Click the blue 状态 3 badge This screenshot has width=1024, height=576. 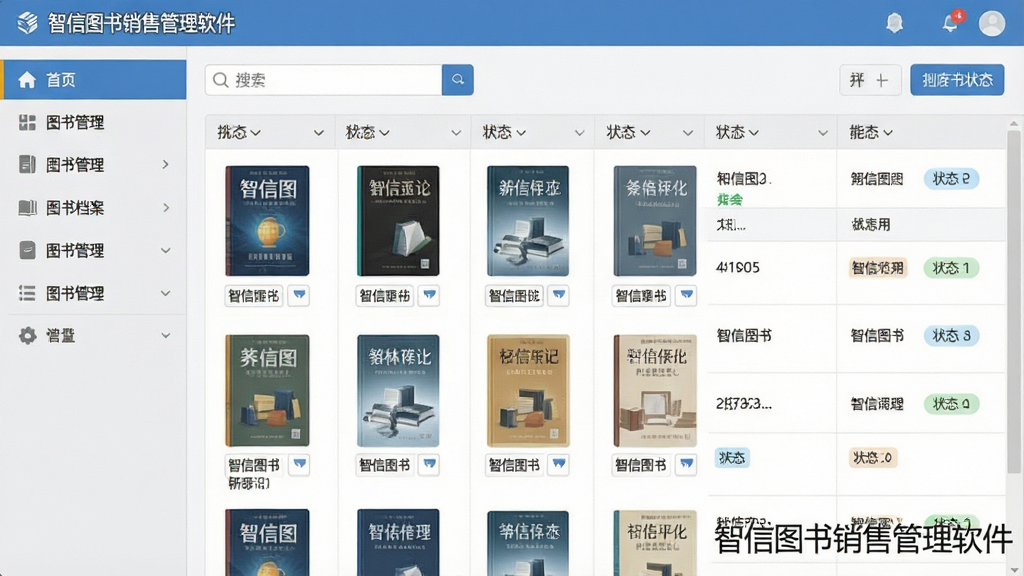[951, 336]
